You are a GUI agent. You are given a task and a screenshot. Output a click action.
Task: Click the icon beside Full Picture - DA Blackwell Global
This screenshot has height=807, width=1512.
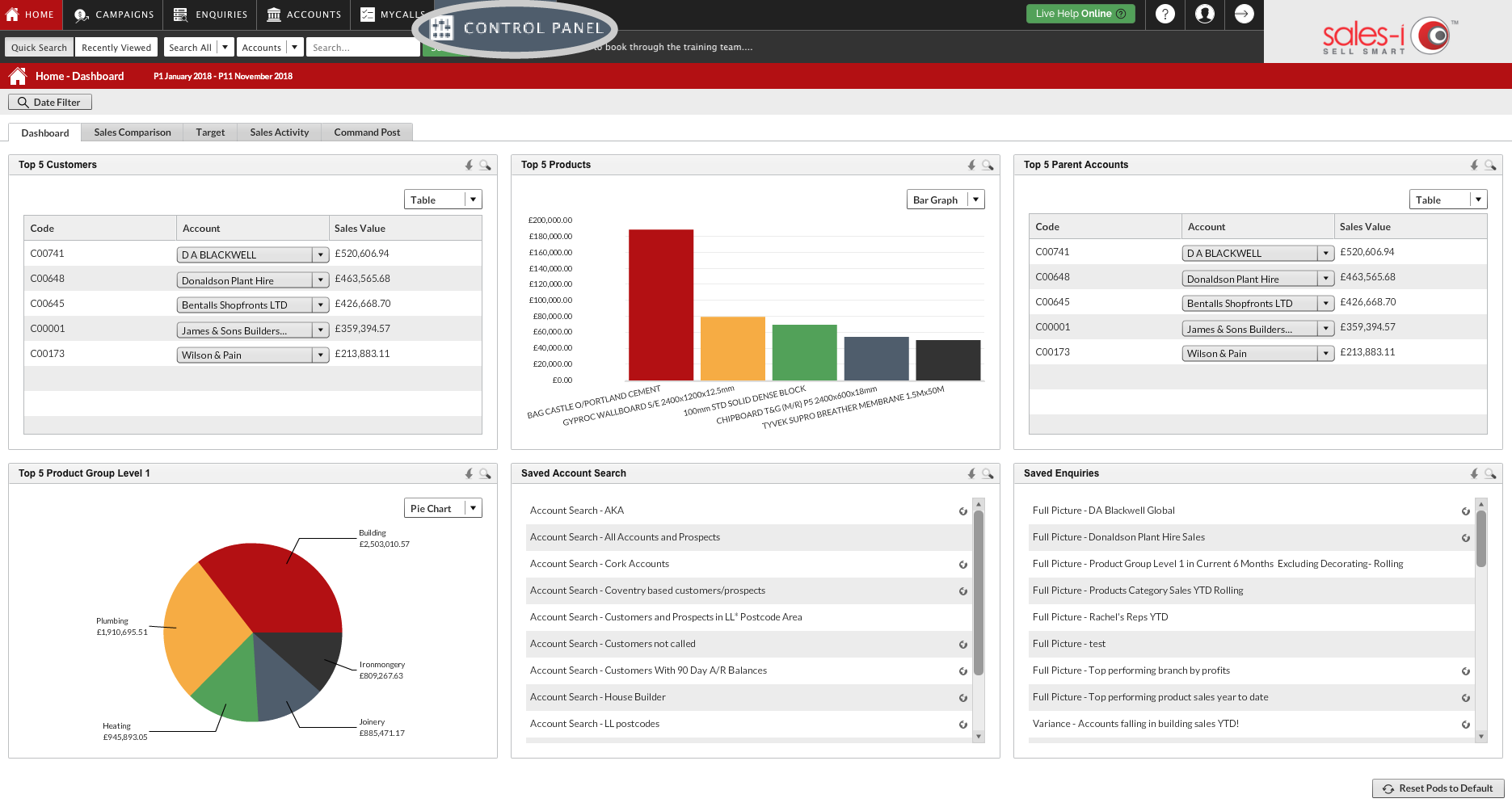click(1466, 511)
